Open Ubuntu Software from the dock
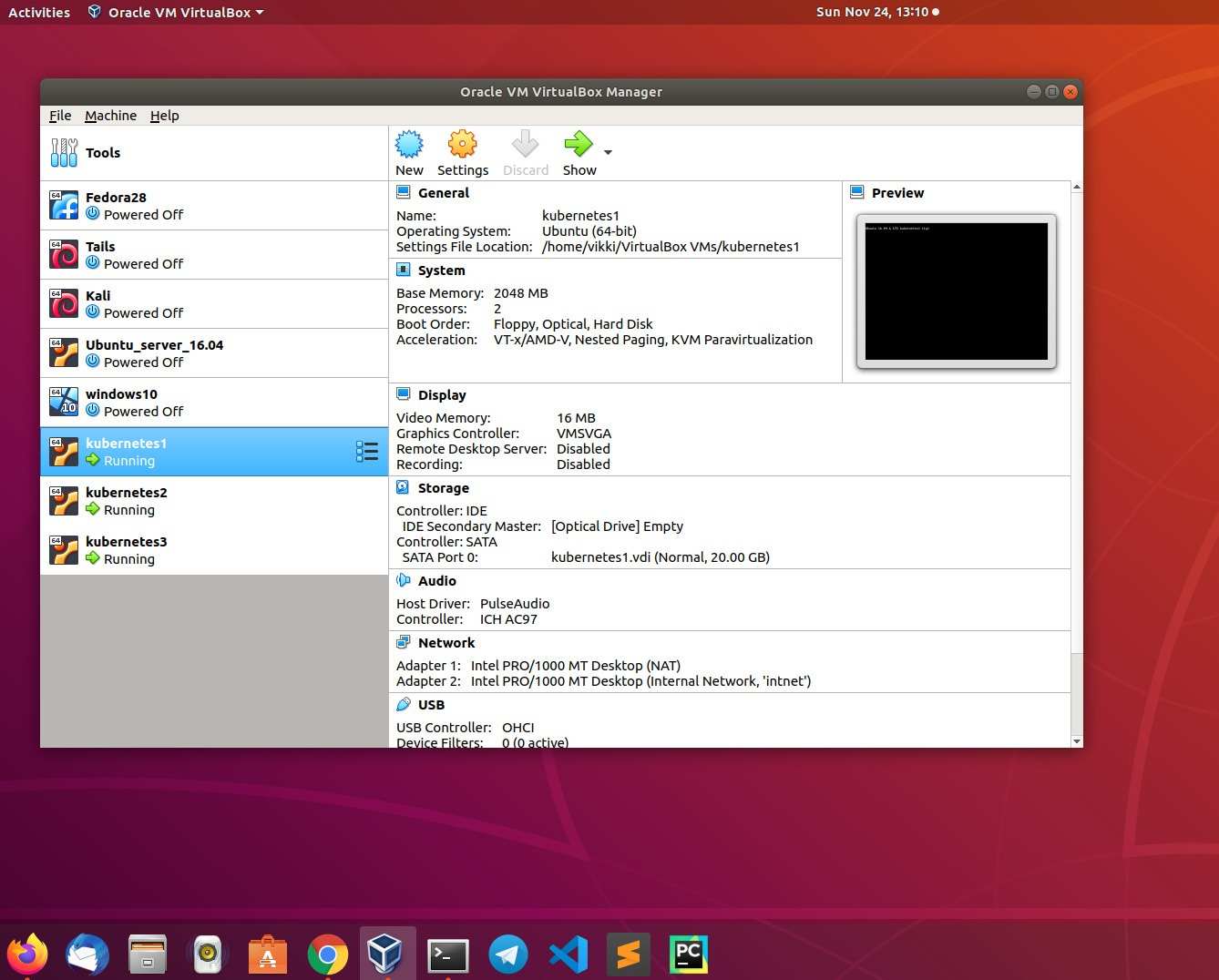Viewport: 1219px width, 980px height. coord(268,954)
